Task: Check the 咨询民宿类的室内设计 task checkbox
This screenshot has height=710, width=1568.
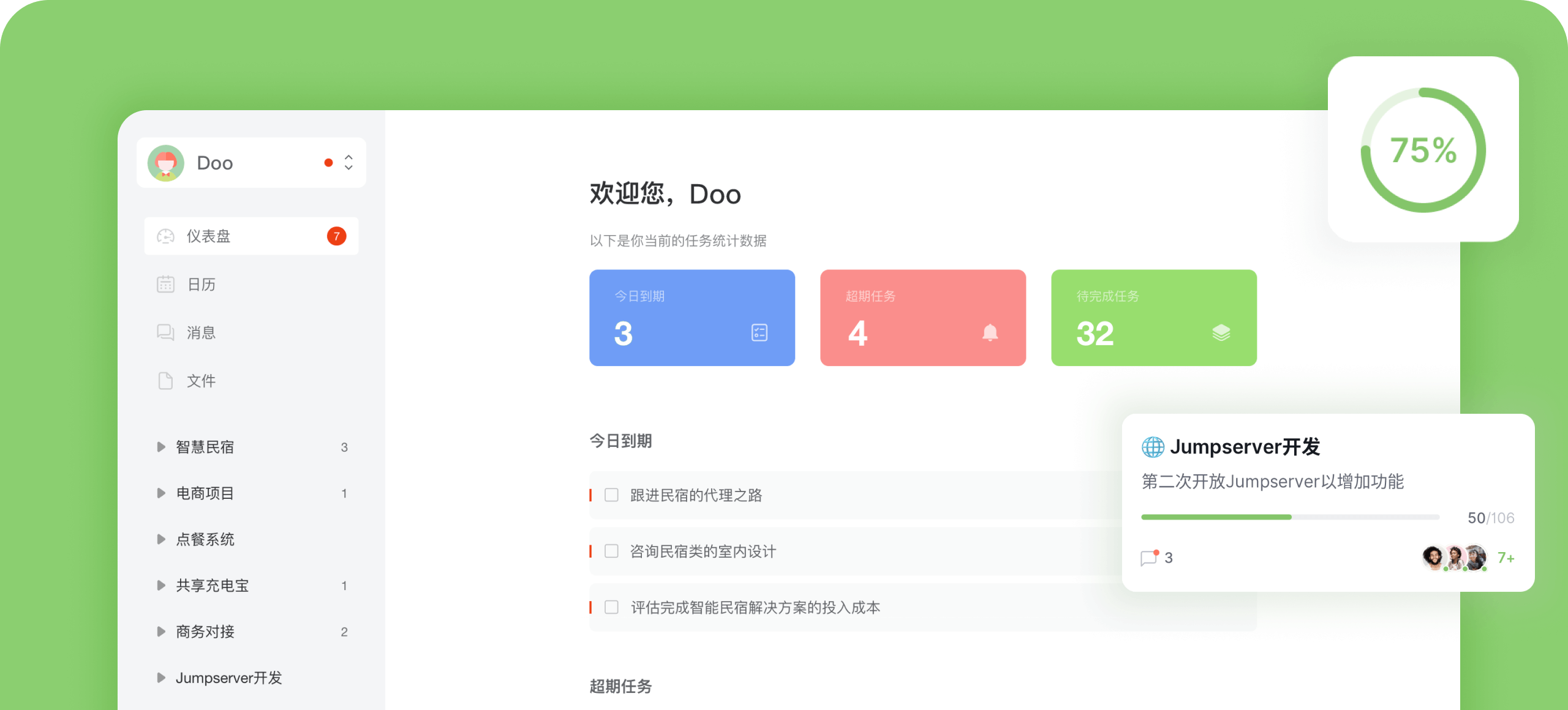Action: pyautogui.click(x=611, y=551)
